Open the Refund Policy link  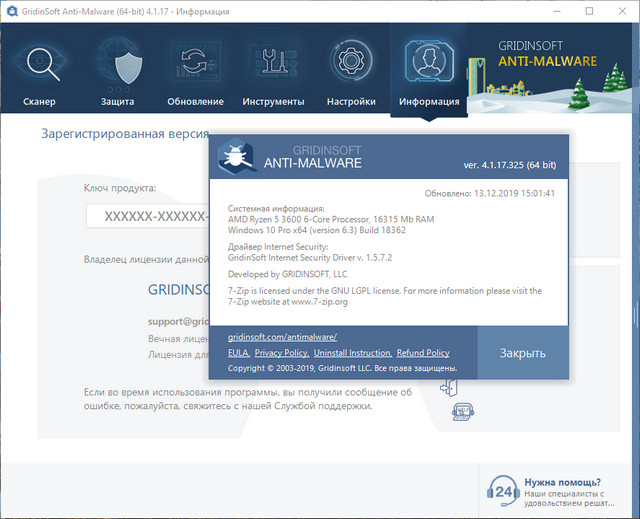[x=422, y=353]
